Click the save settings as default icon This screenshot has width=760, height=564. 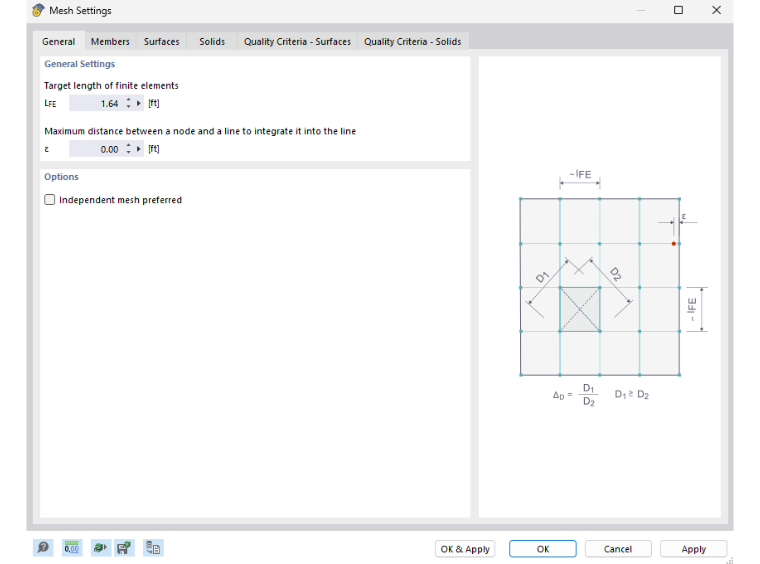coord(124,548)
